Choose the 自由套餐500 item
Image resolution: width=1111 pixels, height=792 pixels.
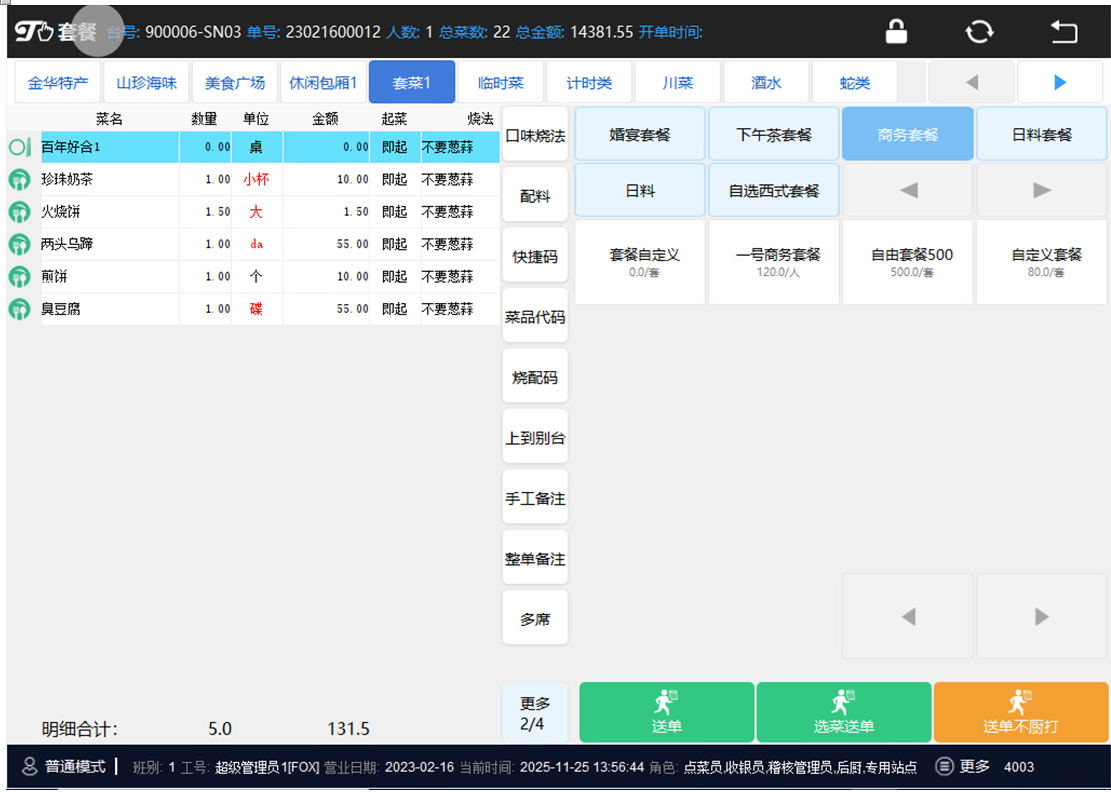point(911,262)
